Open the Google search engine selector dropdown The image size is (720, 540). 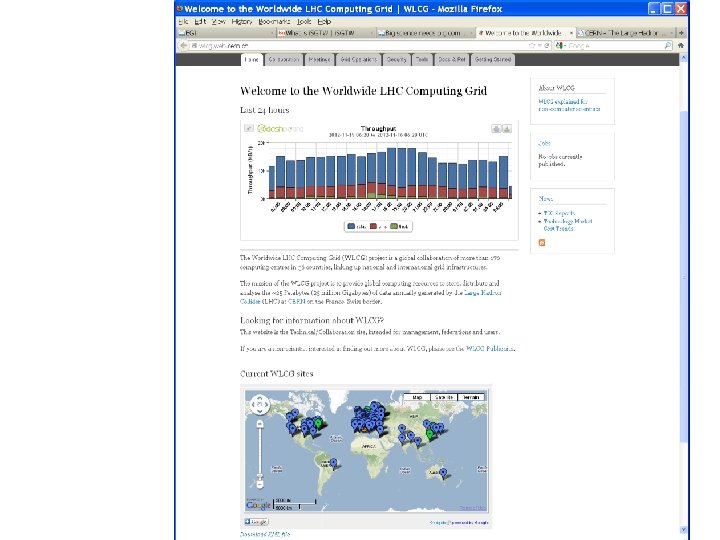tap(561, 45)
